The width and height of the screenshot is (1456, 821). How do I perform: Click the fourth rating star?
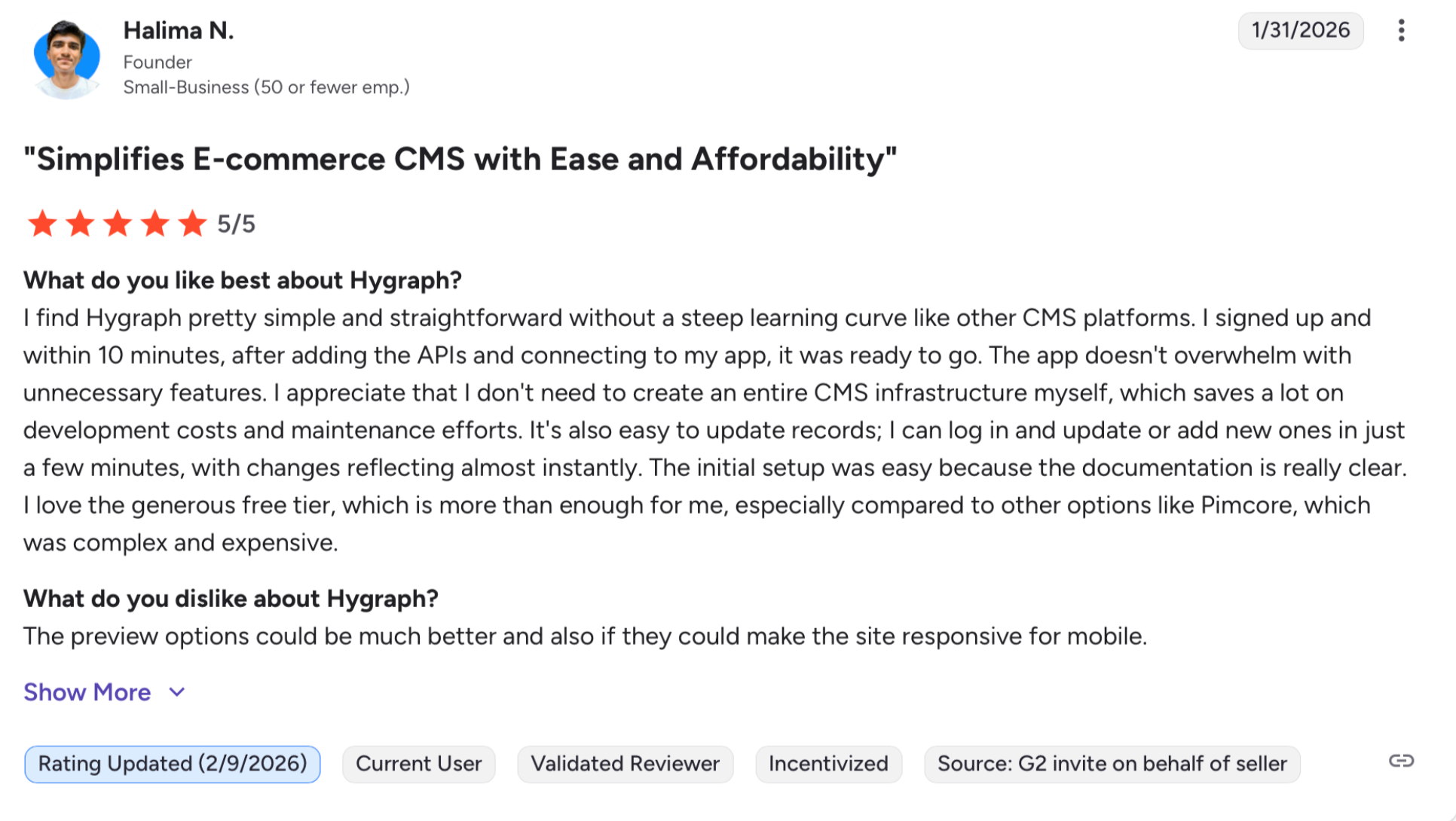pyautogui.click(x=155, y=224)
